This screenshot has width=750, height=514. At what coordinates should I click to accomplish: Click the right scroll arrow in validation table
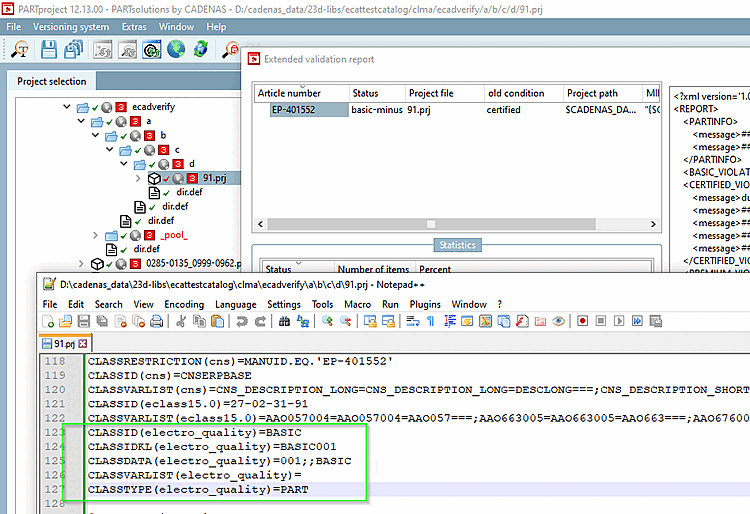tap(653, 224)
